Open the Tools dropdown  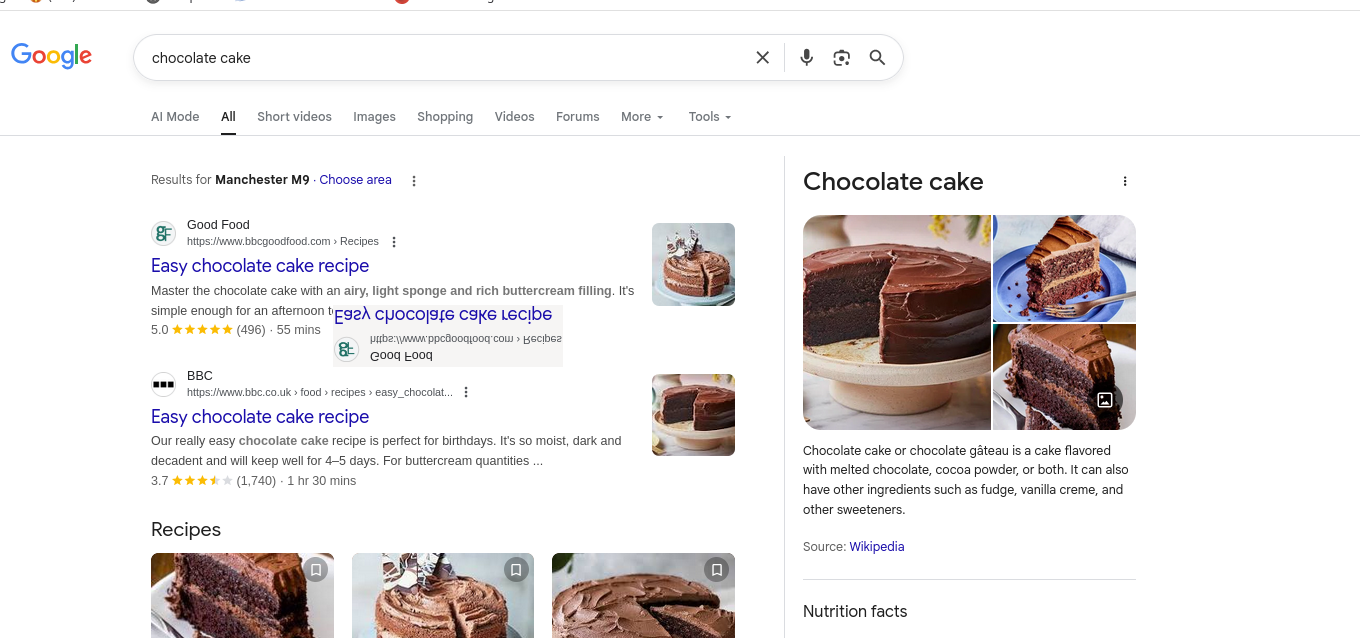tap(710, 117)
